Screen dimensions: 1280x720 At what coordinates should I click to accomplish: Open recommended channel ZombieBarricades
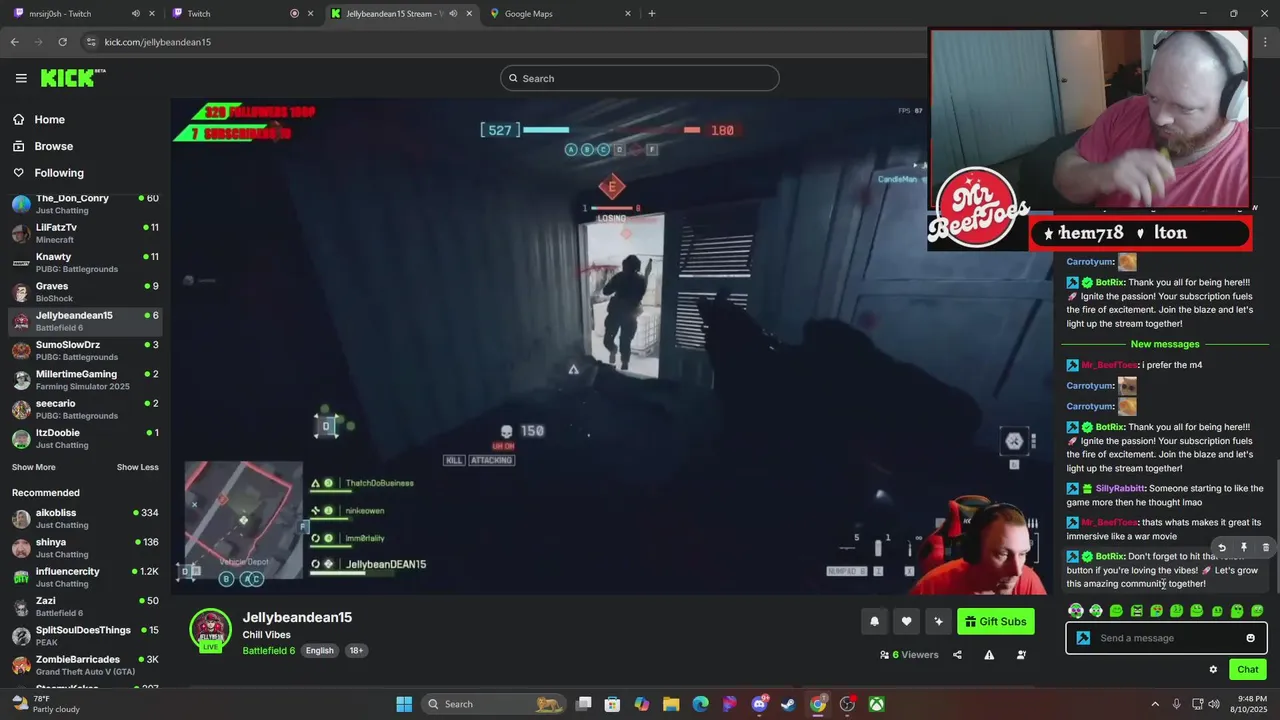point(85,665)
